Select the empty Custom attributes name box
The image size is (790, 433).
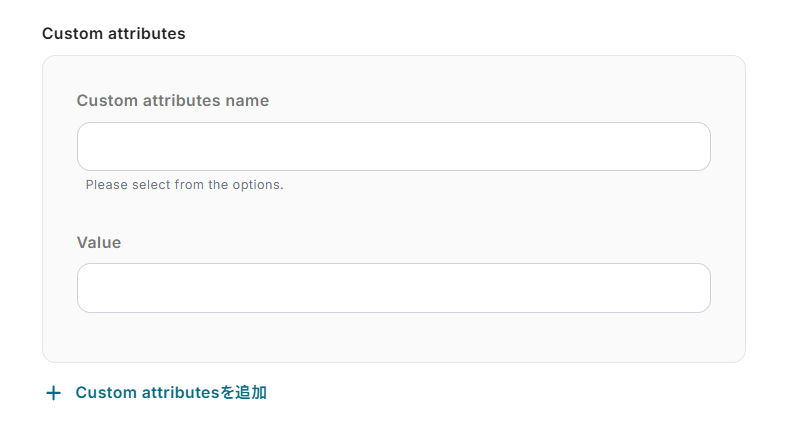393,147
